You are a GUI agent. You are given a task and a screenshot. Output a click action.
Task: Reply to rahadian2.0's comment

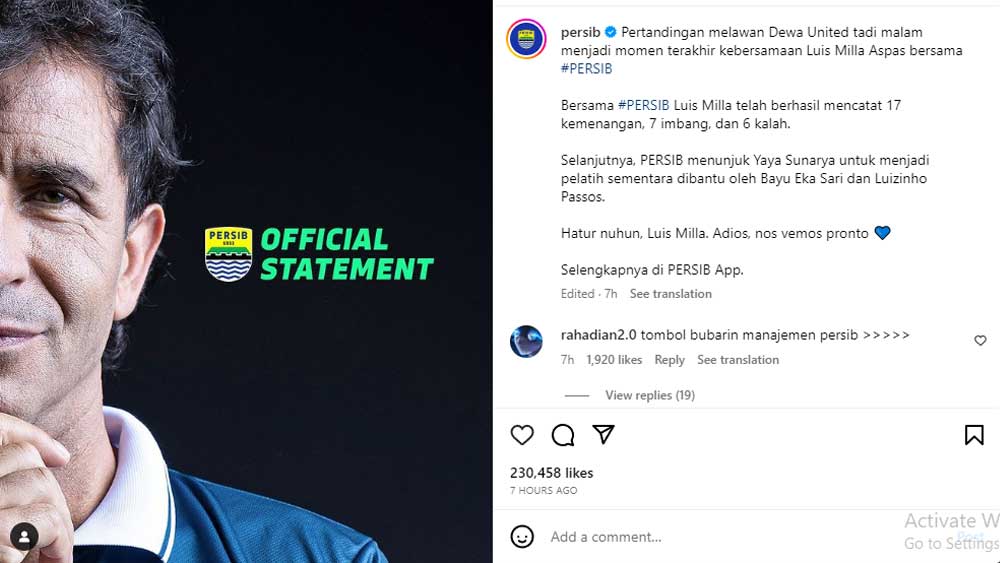coord(669,360)
